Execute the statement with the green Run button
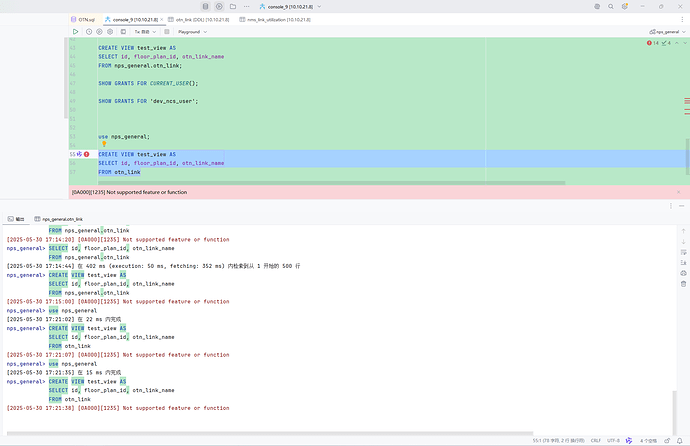The image size is (690, 446). coord(75,32)
